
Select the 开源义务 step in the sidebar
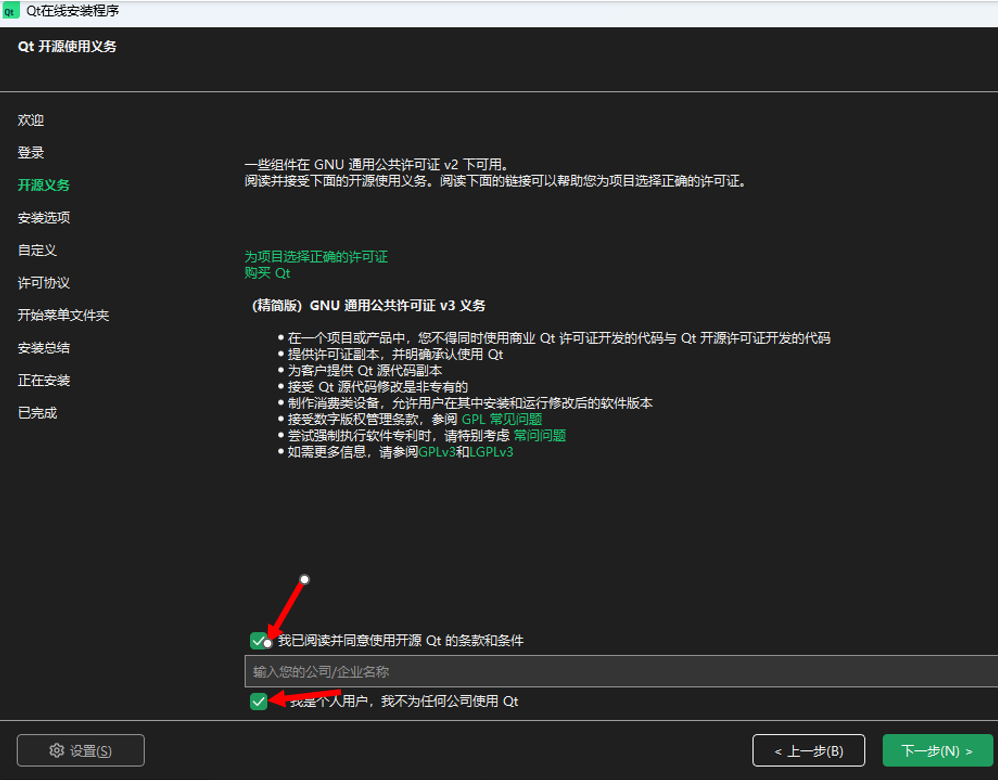[43, 185]
